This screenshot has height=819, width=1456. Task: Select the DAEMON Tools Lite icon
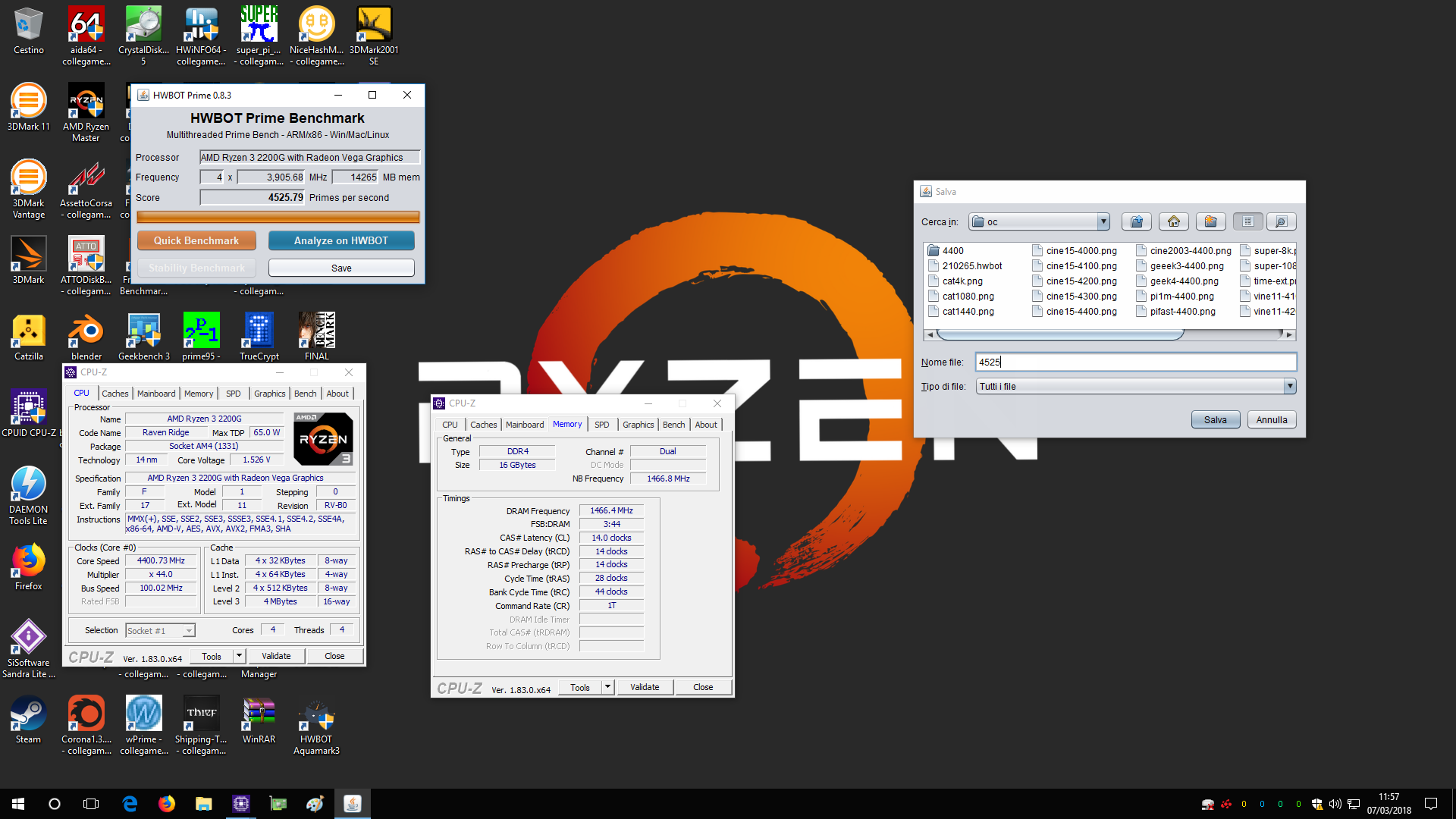[28, 496]
